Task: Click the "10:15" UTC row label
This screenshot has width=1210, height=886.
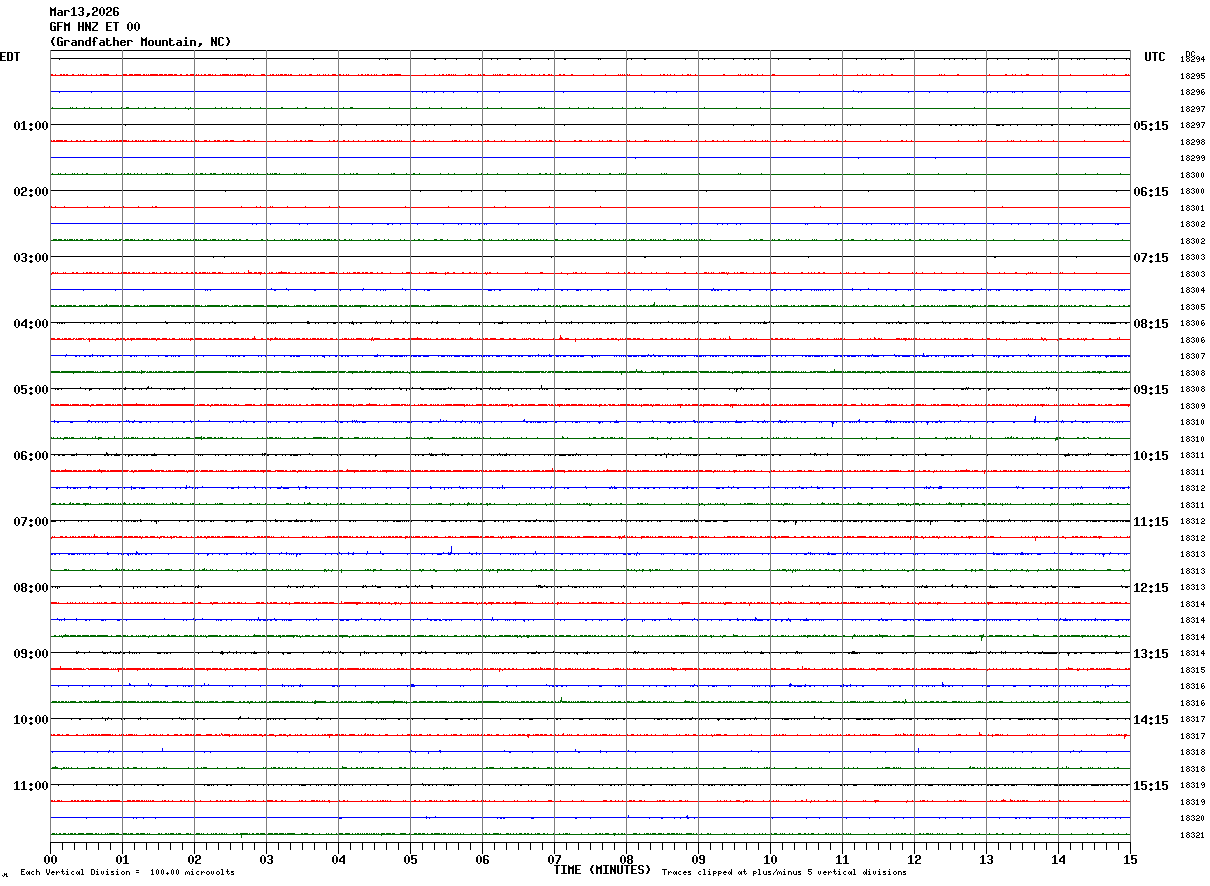Action: [x=1151, y=456]
